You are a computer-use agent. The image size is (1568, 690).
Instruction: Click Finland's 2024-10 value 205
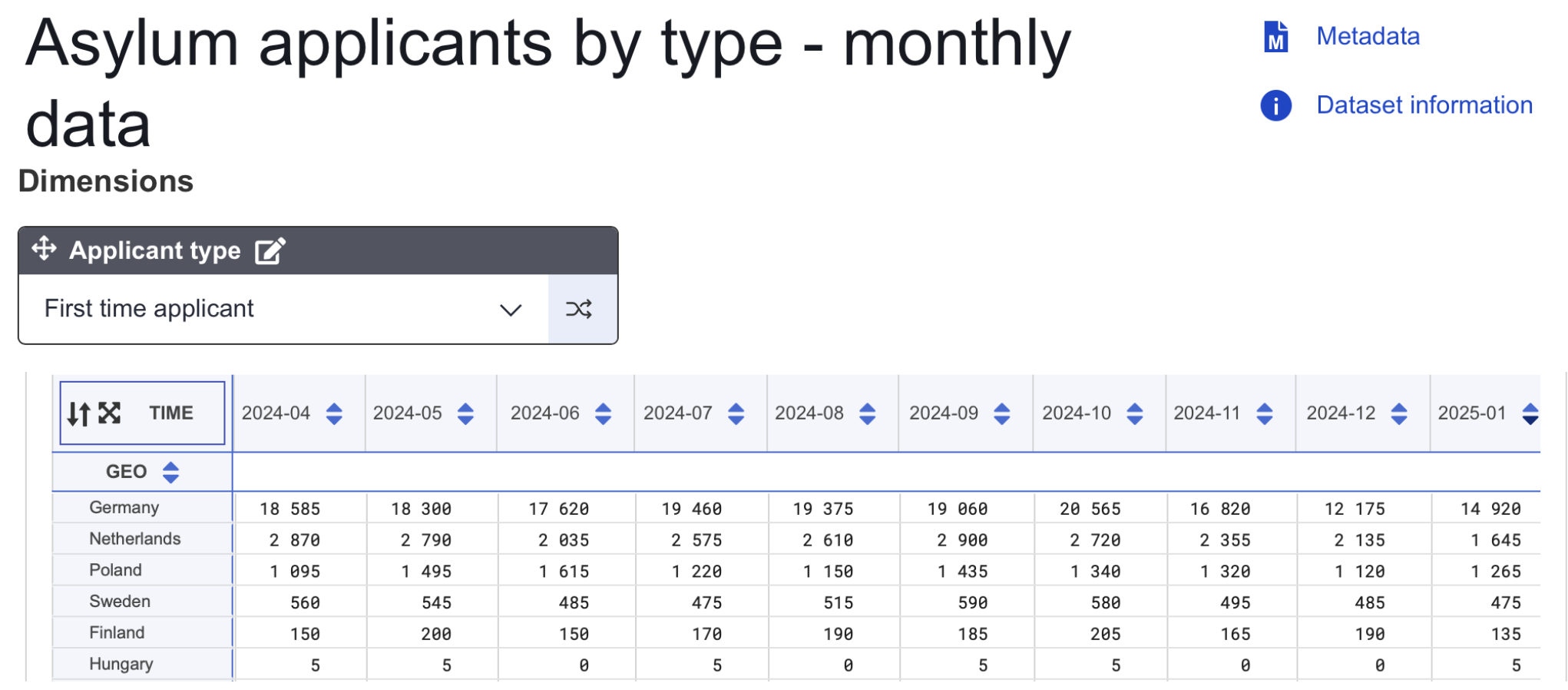[x=1106, y=635]
